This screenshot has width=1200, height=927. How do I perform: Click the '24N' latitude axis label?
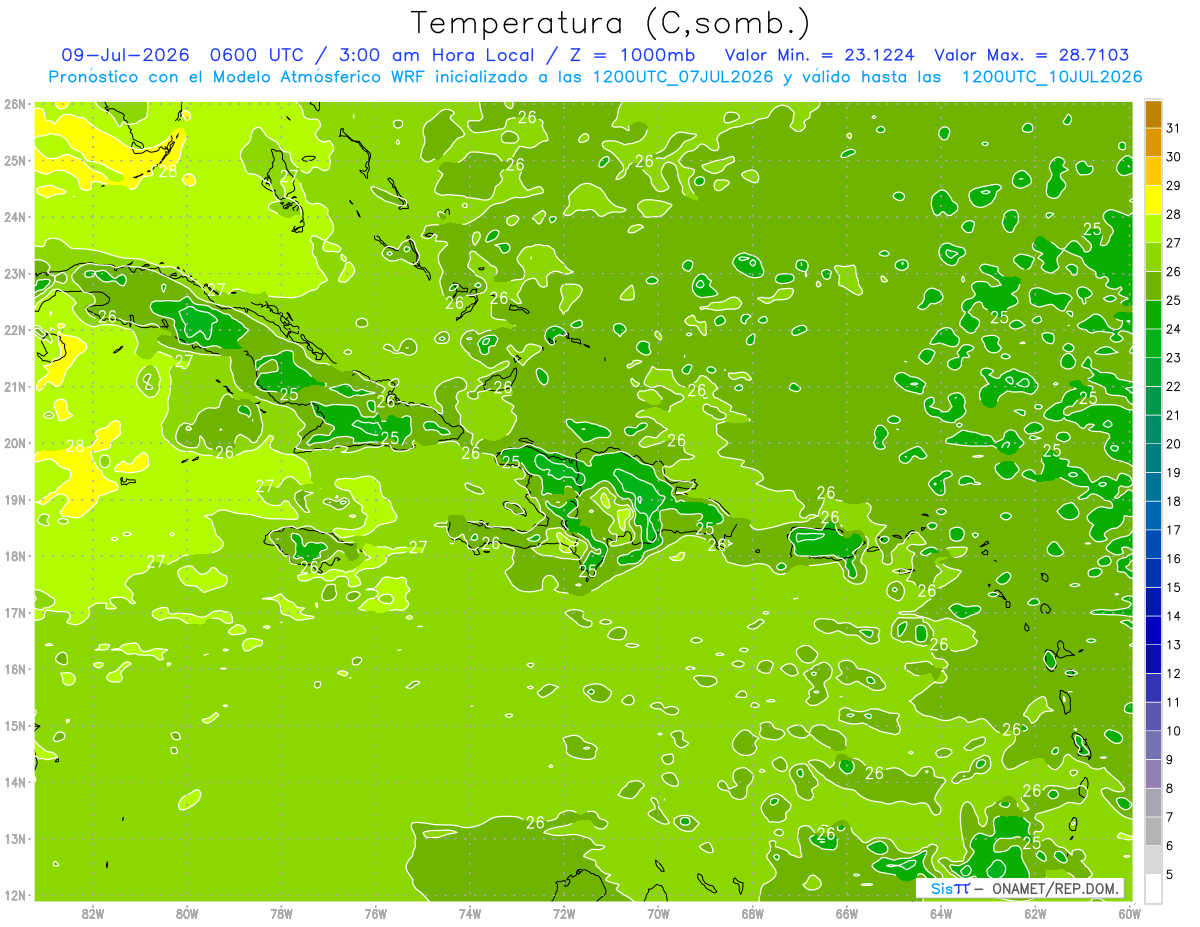tap(14, 217)
